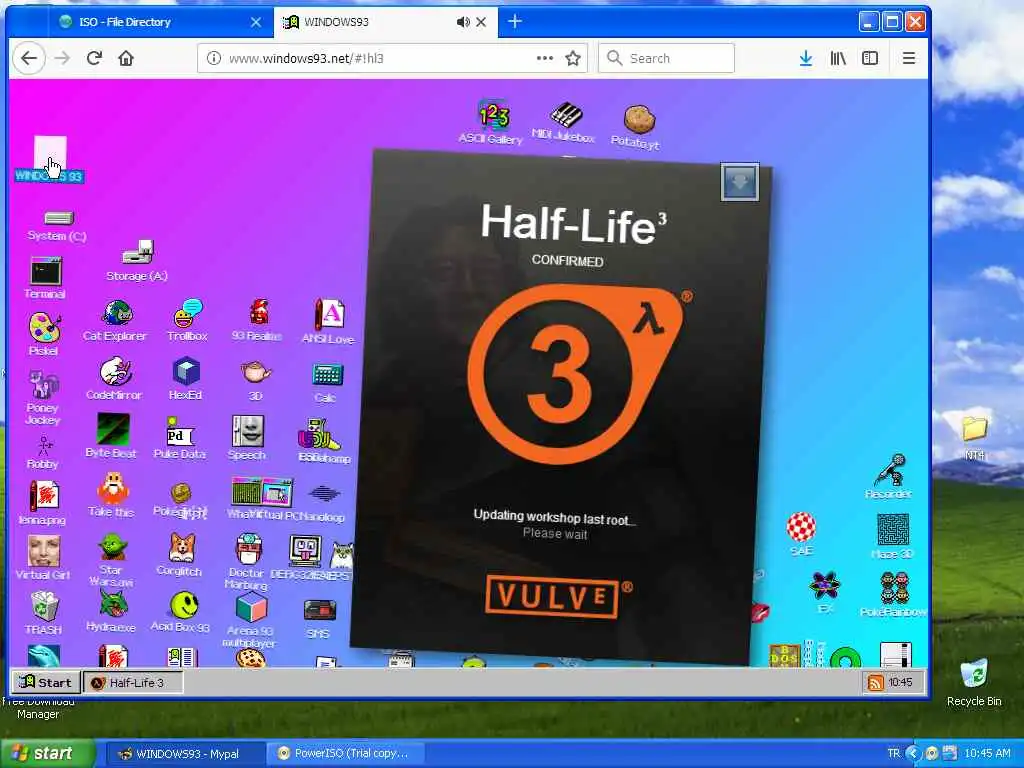Screen dimensions: 1024x768
Task: Bookmark this page with star
Action: (x=573, y=58)
